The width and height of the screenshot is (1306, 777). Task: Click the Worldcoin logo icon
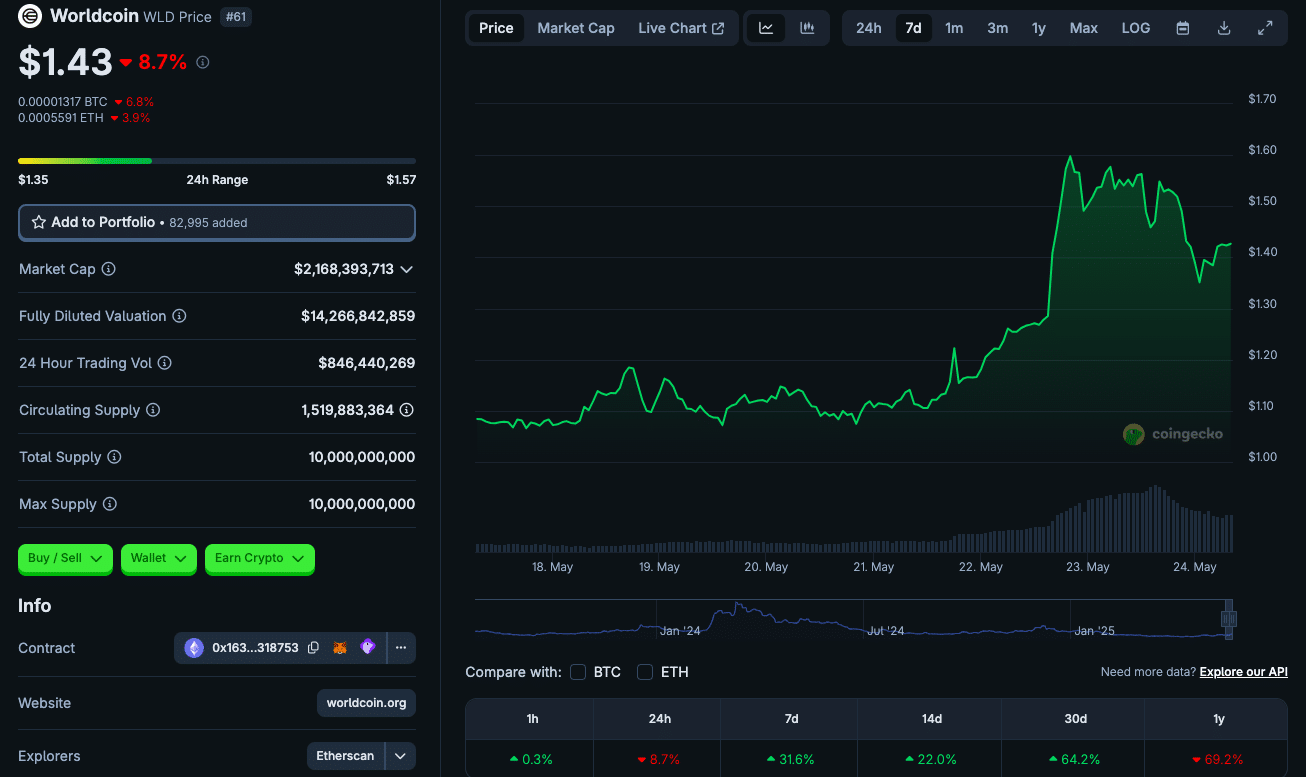[30, 16]
